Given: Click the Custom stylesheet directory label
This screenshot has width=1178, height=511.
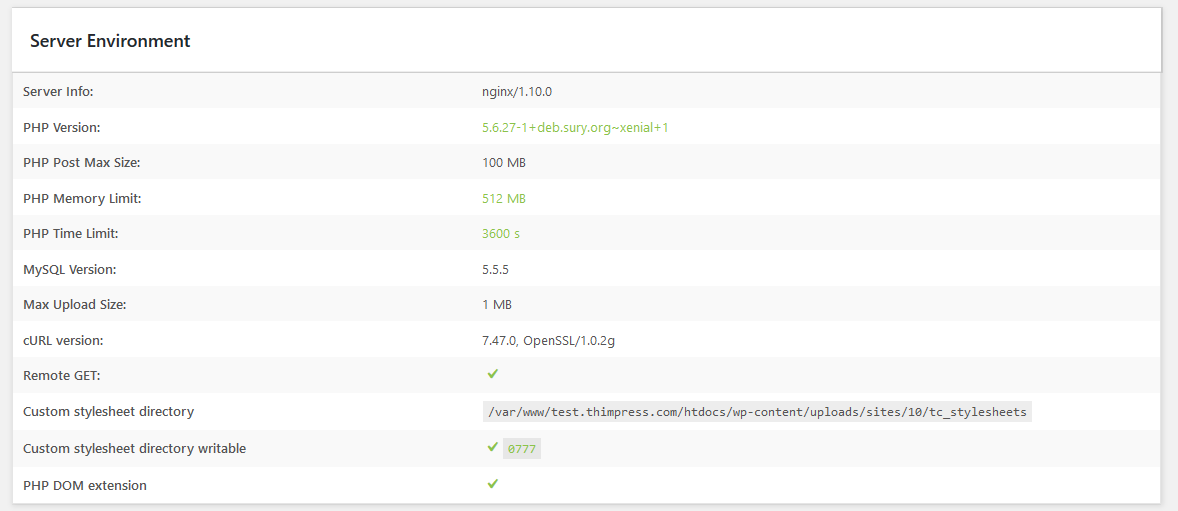Looking at the screenshot, I should pos(108,412).
